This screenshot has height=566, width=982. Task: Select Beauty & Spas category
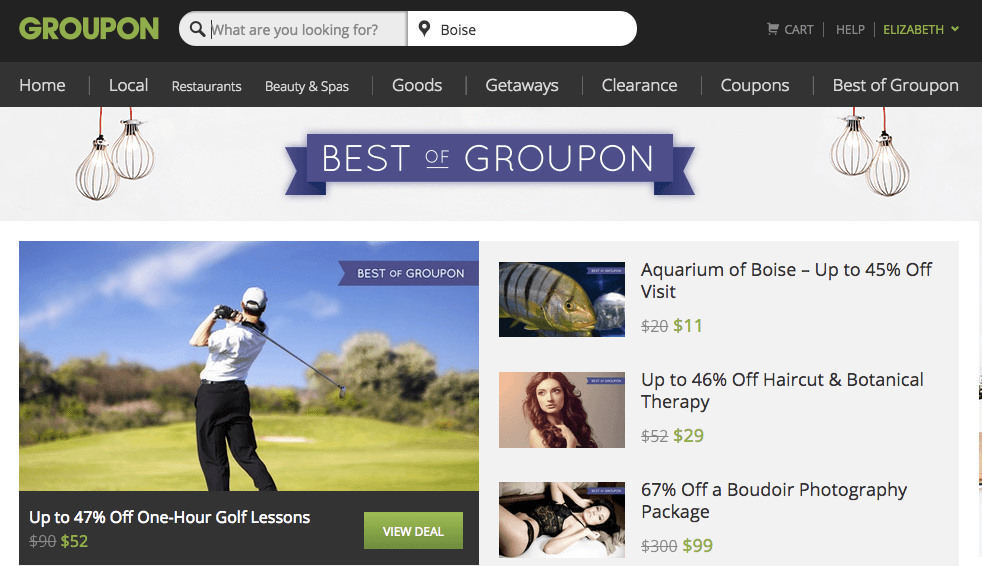pyautogui.click(x=307, y=86)
